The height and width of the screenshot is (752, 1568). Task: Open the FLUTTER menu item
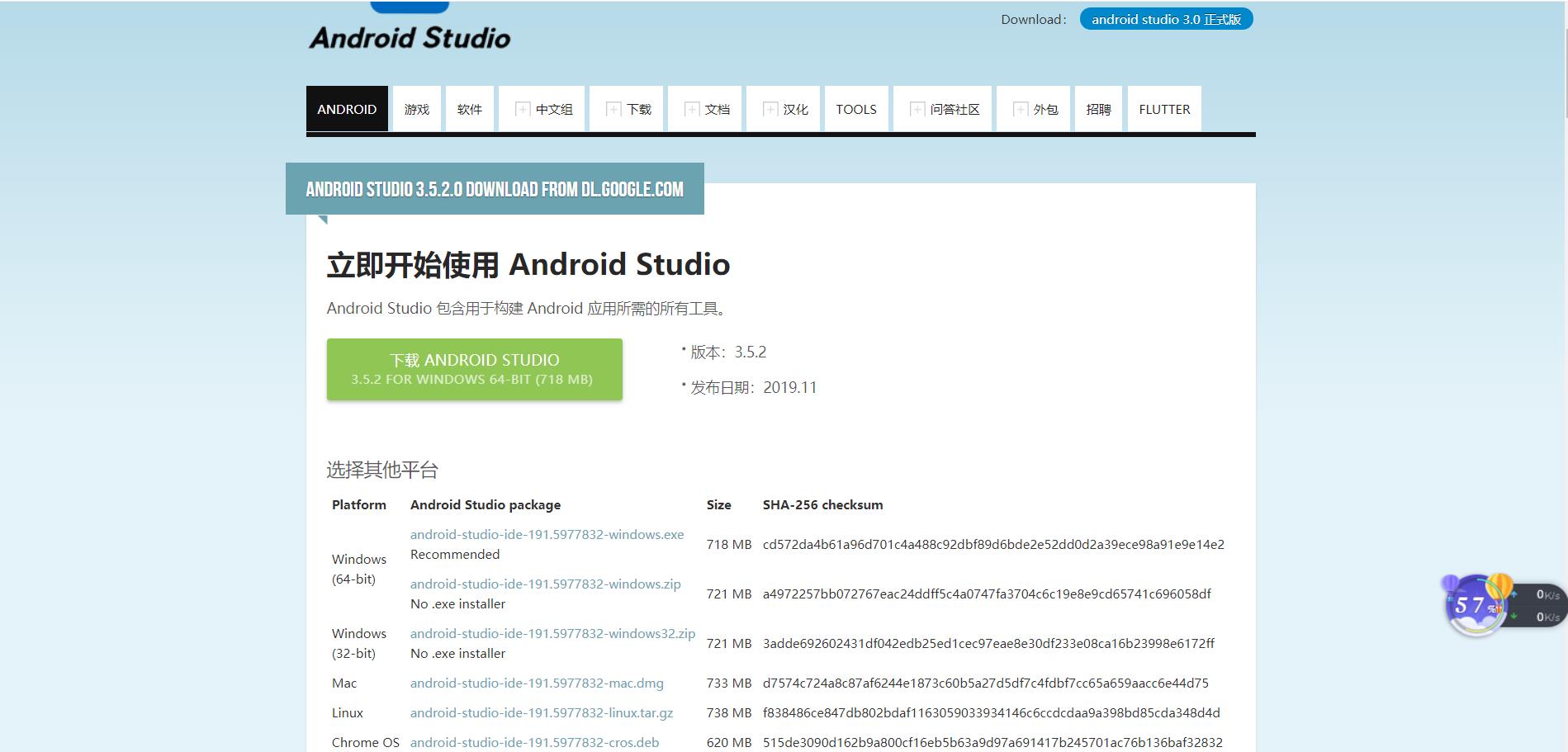[x=1164, y=109]
